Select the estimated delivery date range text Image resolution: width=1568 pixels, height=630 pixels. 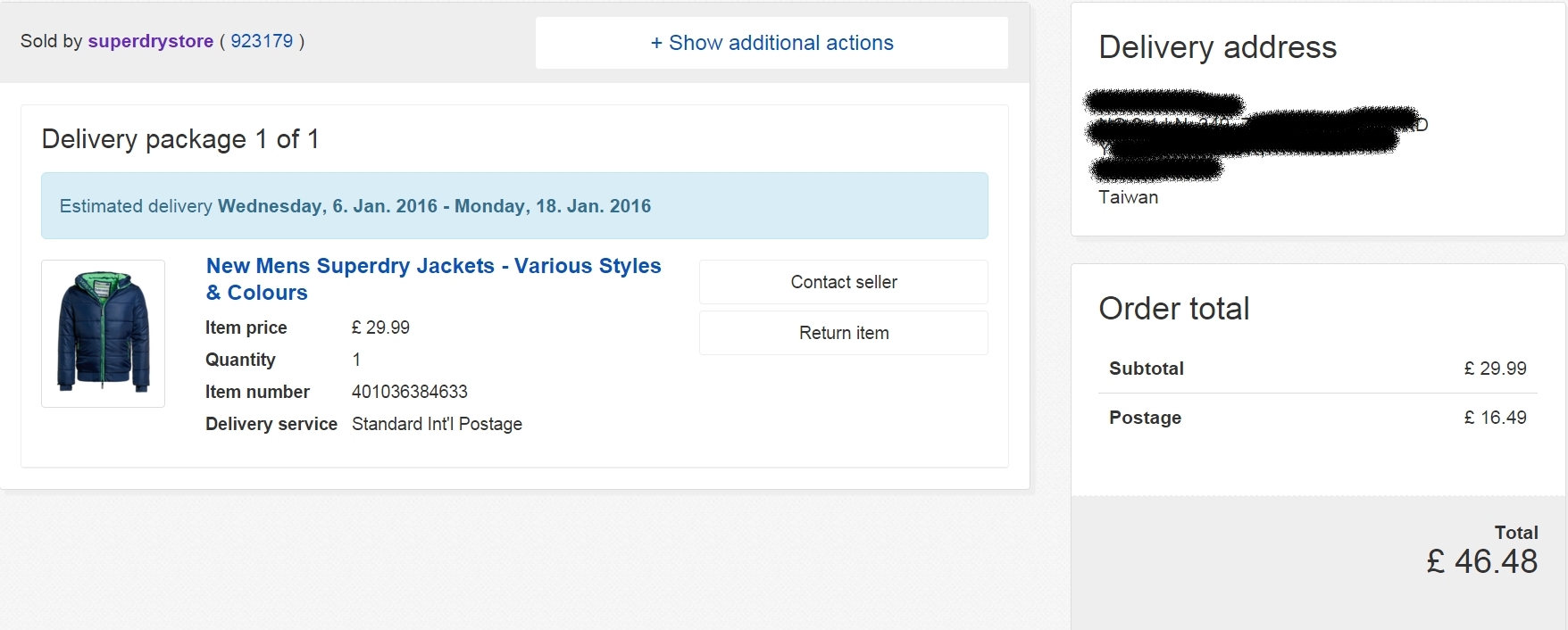click(435, 206)
